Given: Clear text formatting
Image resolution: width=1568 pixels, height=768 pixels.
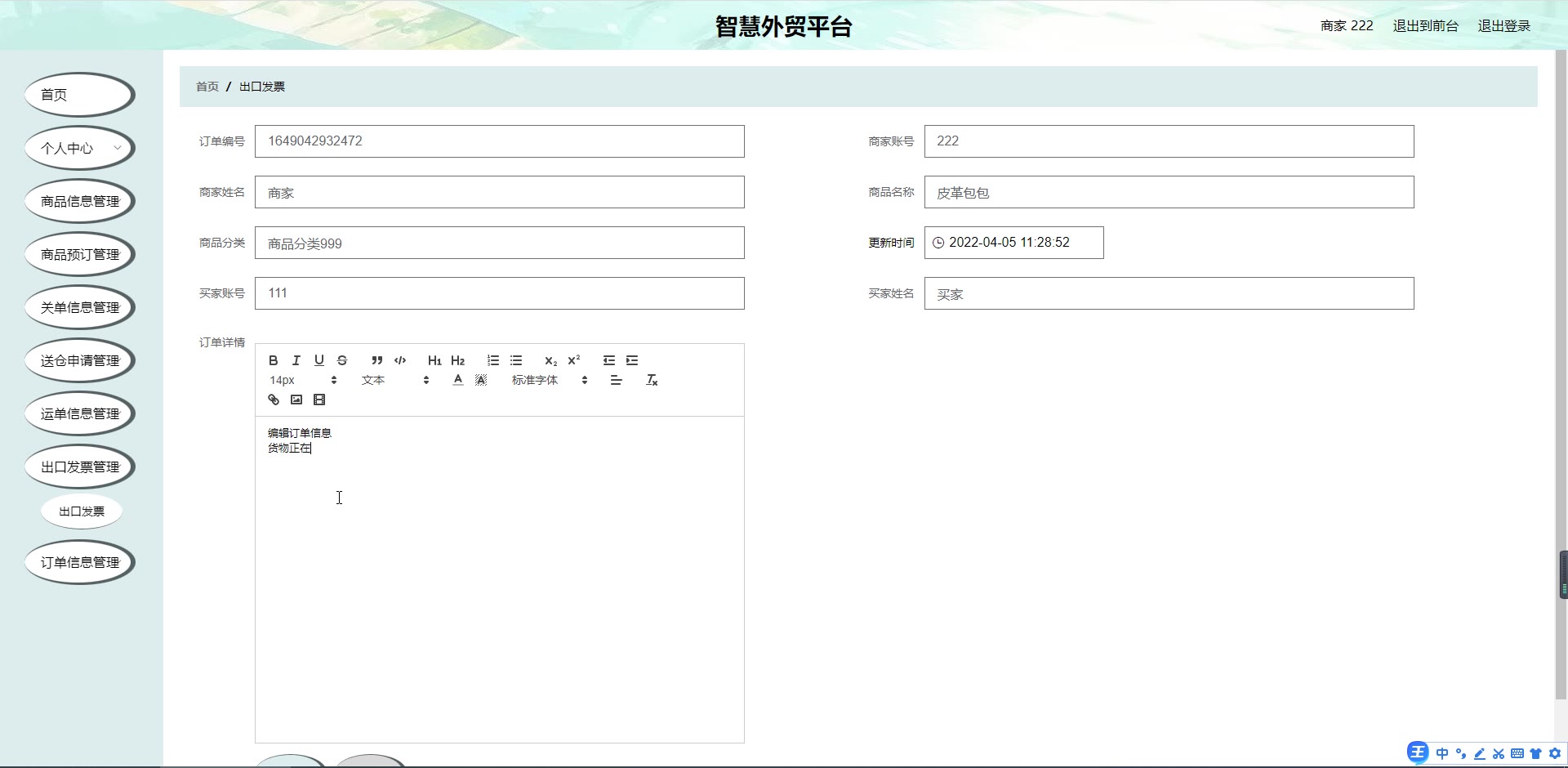Looking at the screenshot, I should (x=652, y=380).
